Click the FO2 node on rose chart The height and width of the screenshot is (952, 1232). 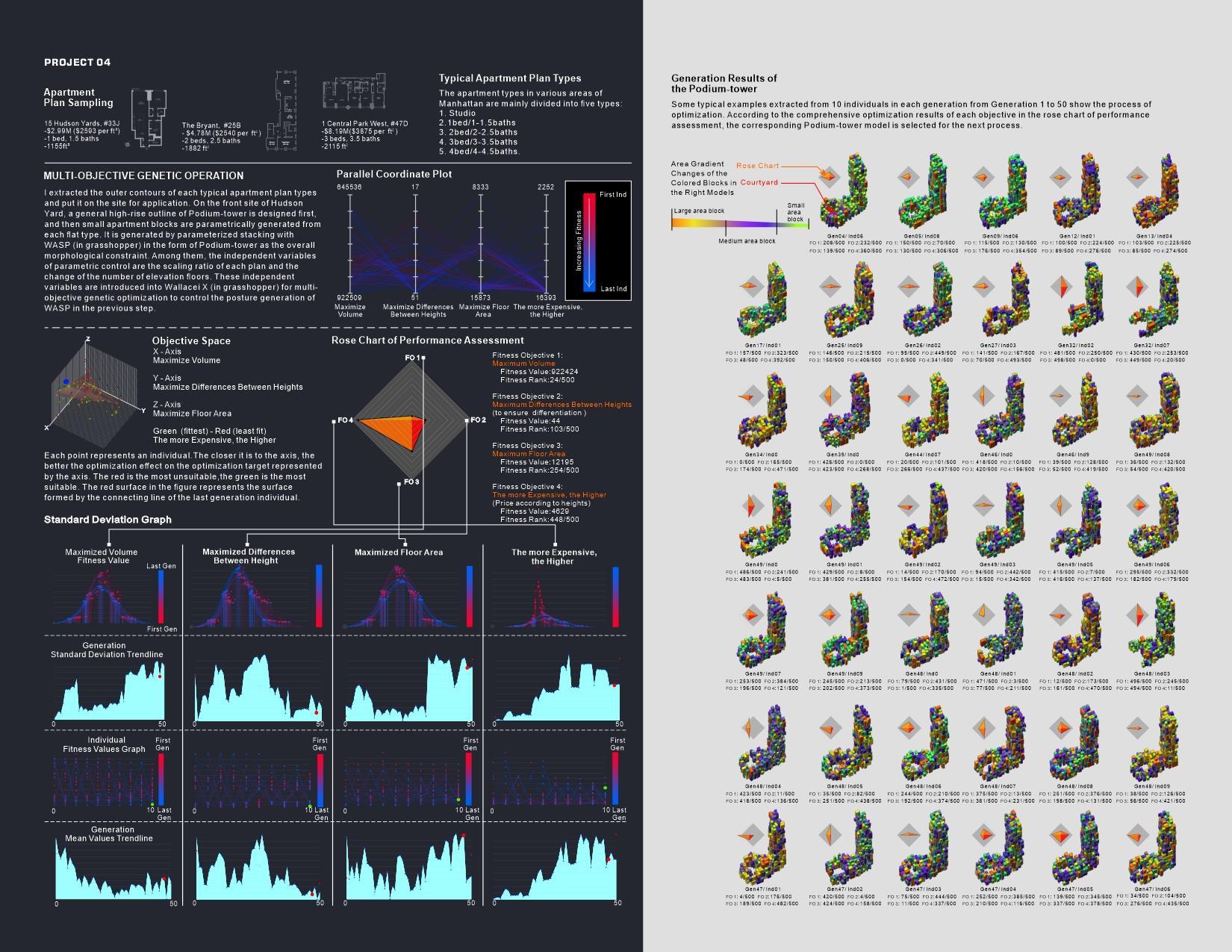(467, 420)
